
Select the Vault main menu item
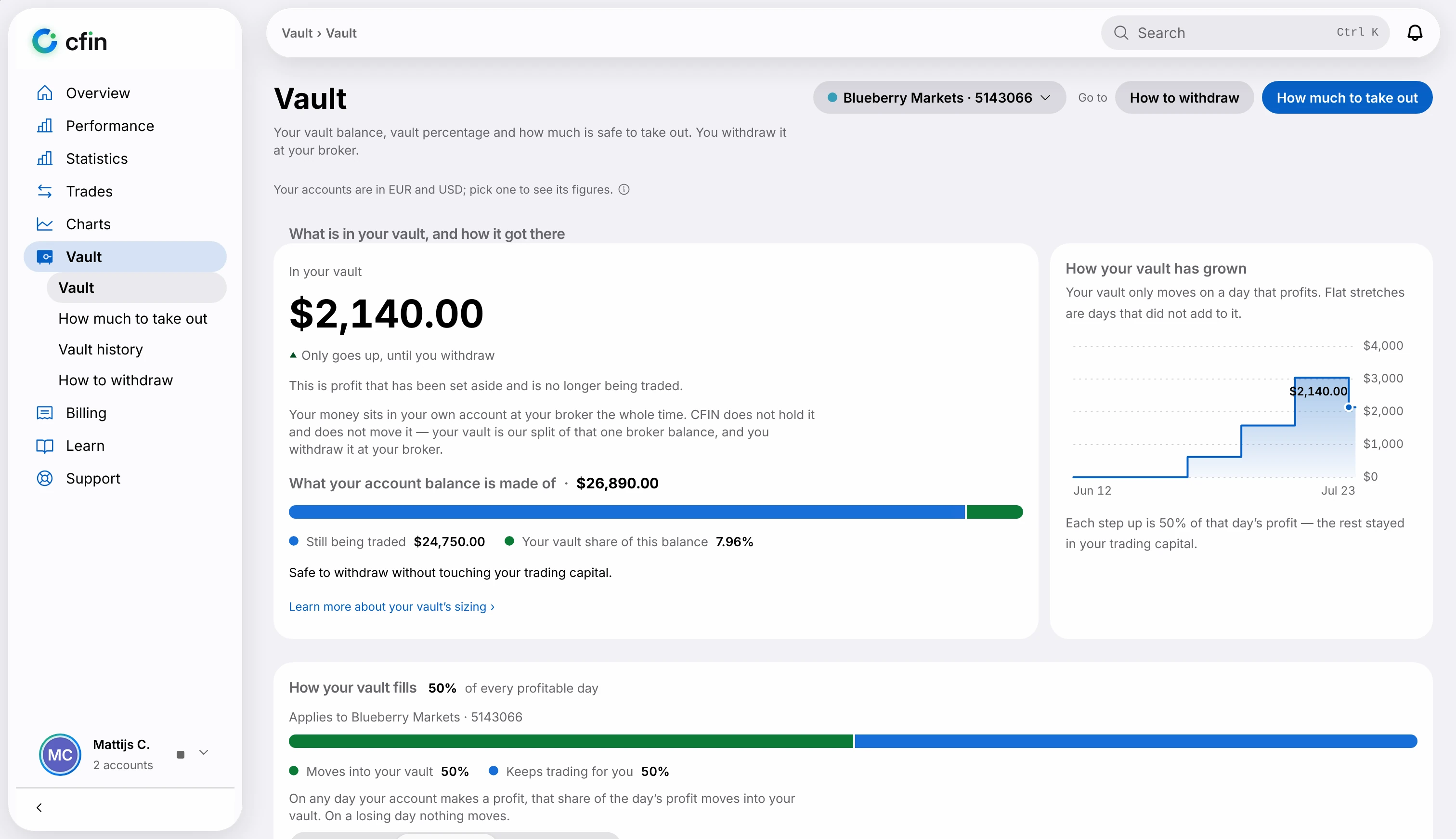point(125,256)
